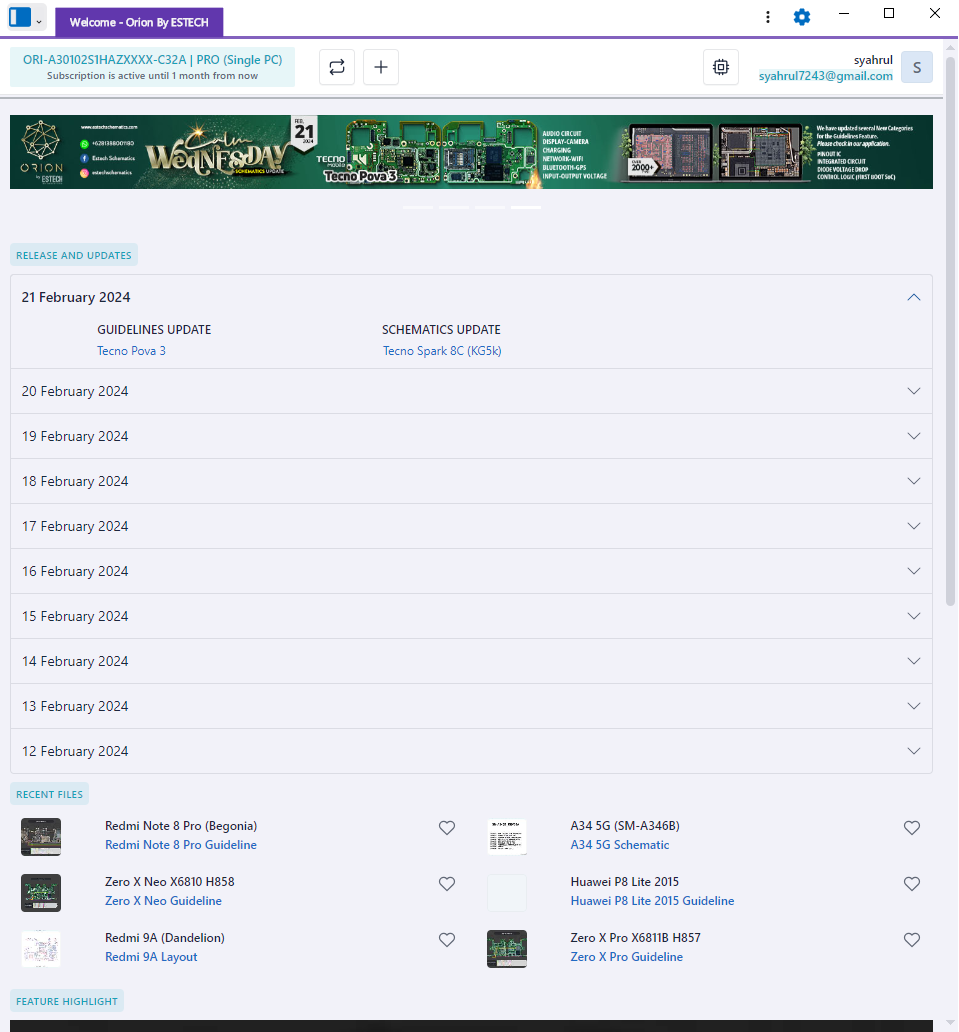Open Redmi 9A Layout link
This screenshot has width=959, height=1032.
point(151,957)
